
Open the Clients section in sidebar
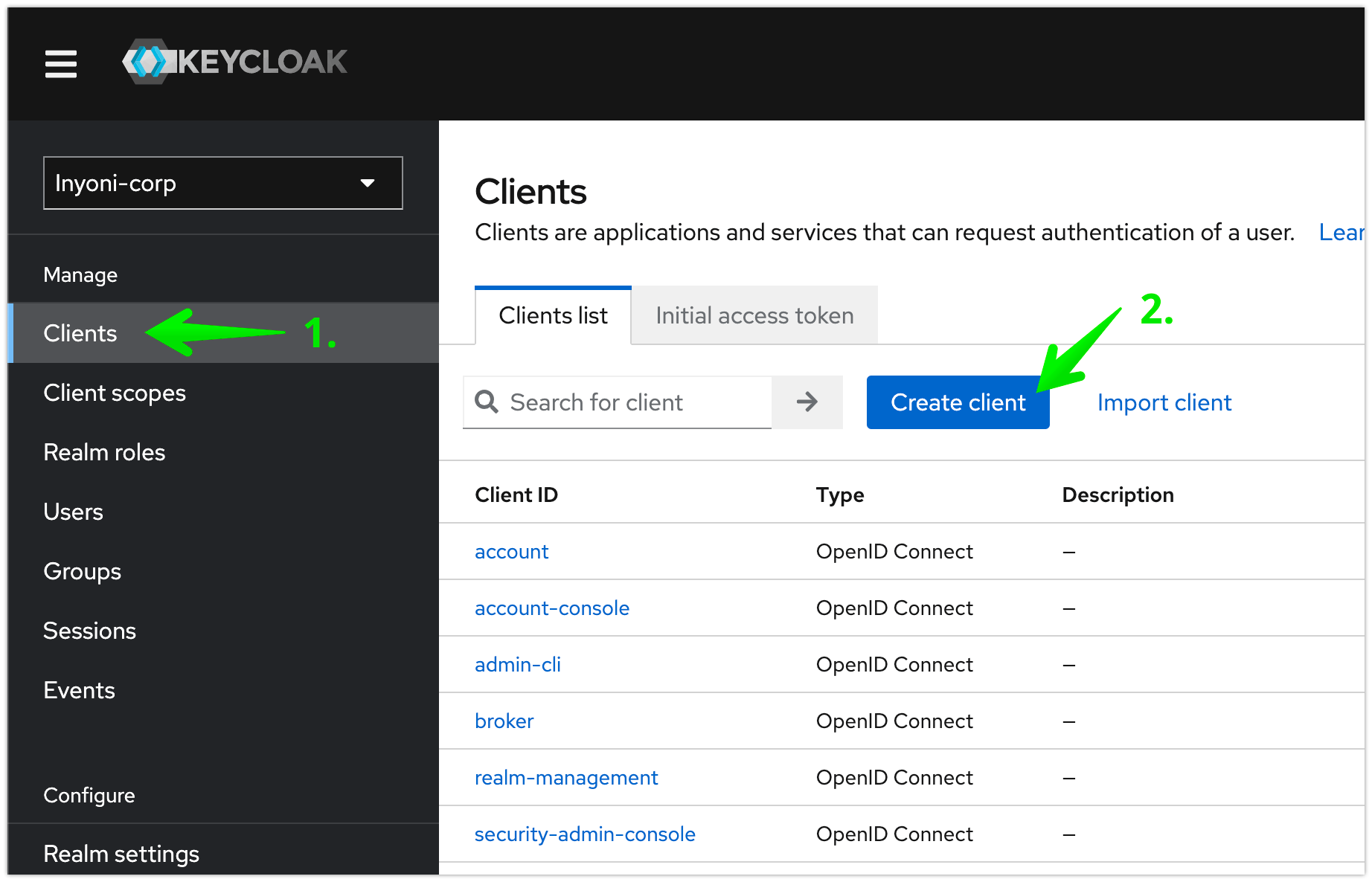80,333
